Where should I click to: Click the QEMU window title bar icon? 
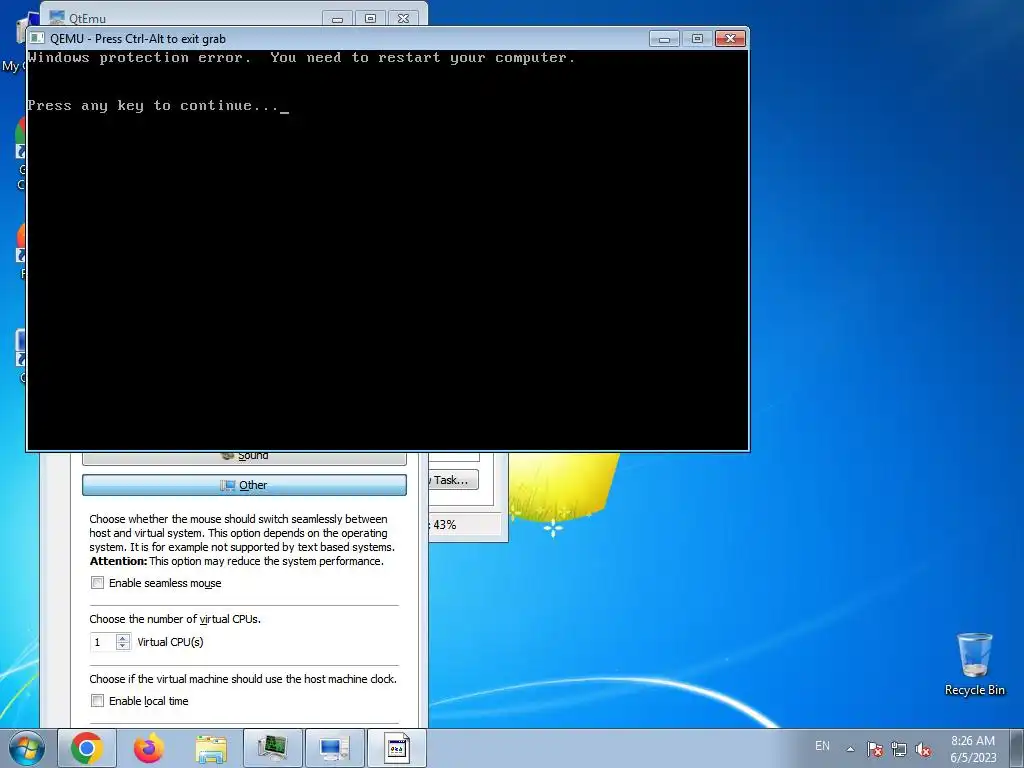coord(37,39)
